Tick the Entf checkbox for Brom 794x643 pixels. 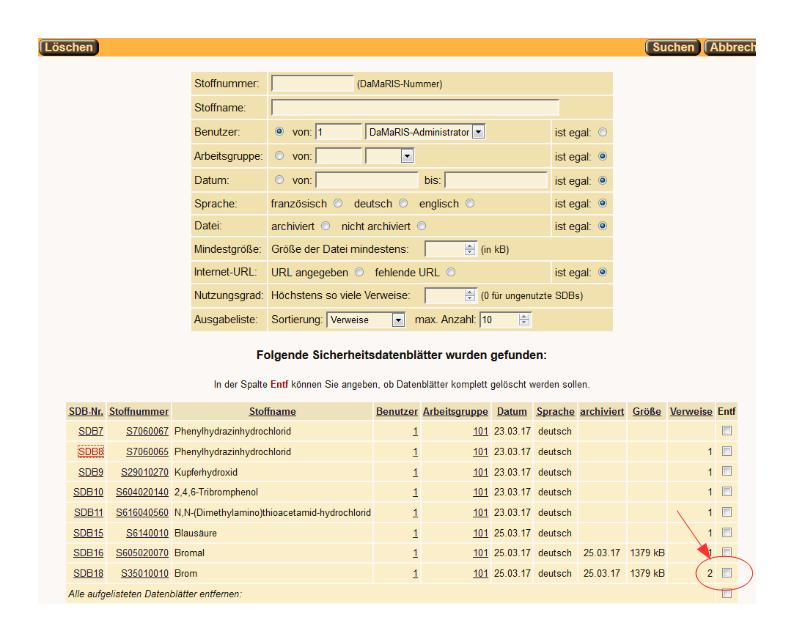pyautogui.click(x=727, y=573)
